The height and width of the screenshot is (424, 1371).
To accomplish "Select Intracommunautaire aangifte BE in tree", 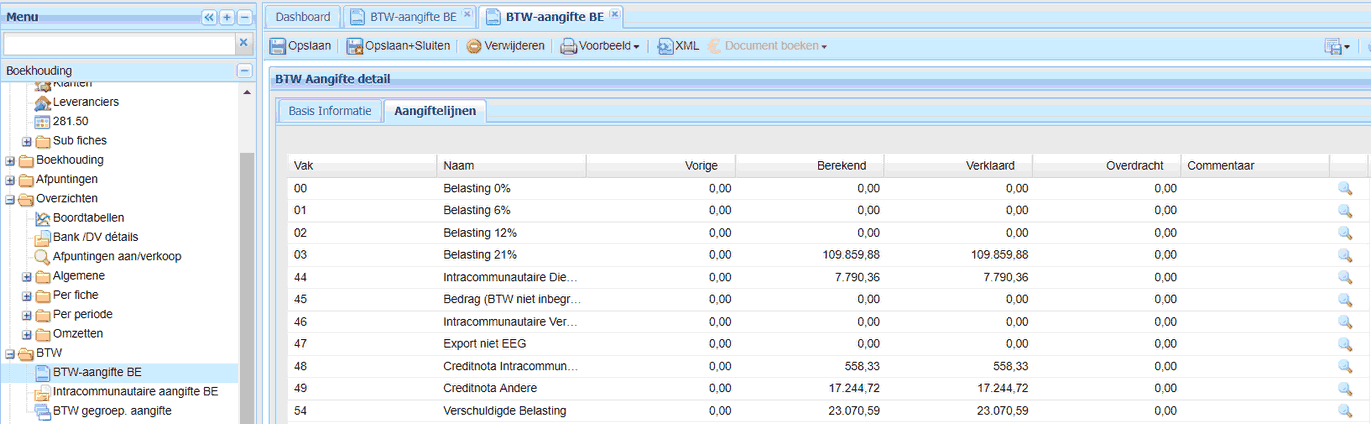I will (x=135, y=392).
